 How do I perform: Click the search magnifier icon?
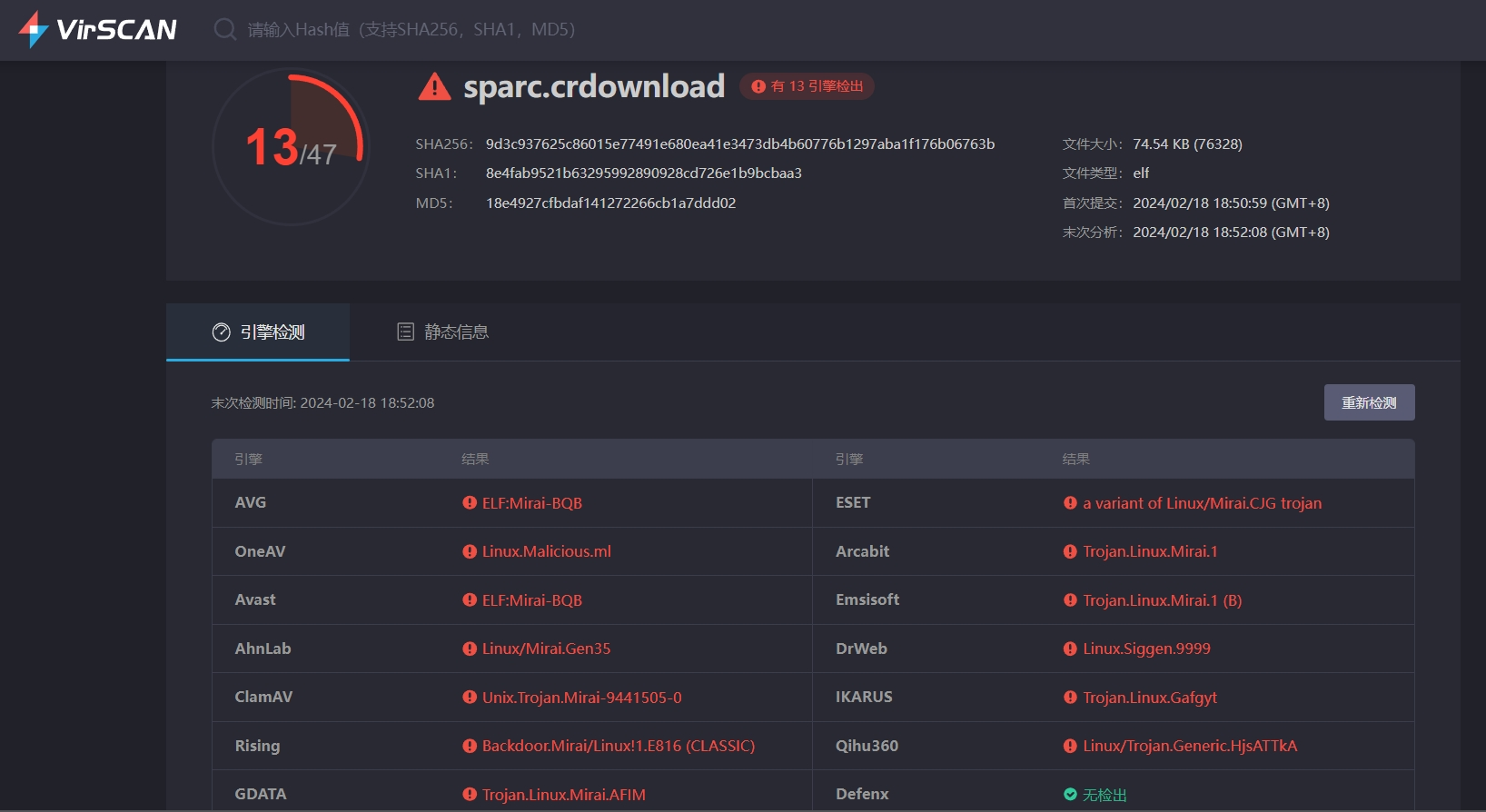coord(224,29)
